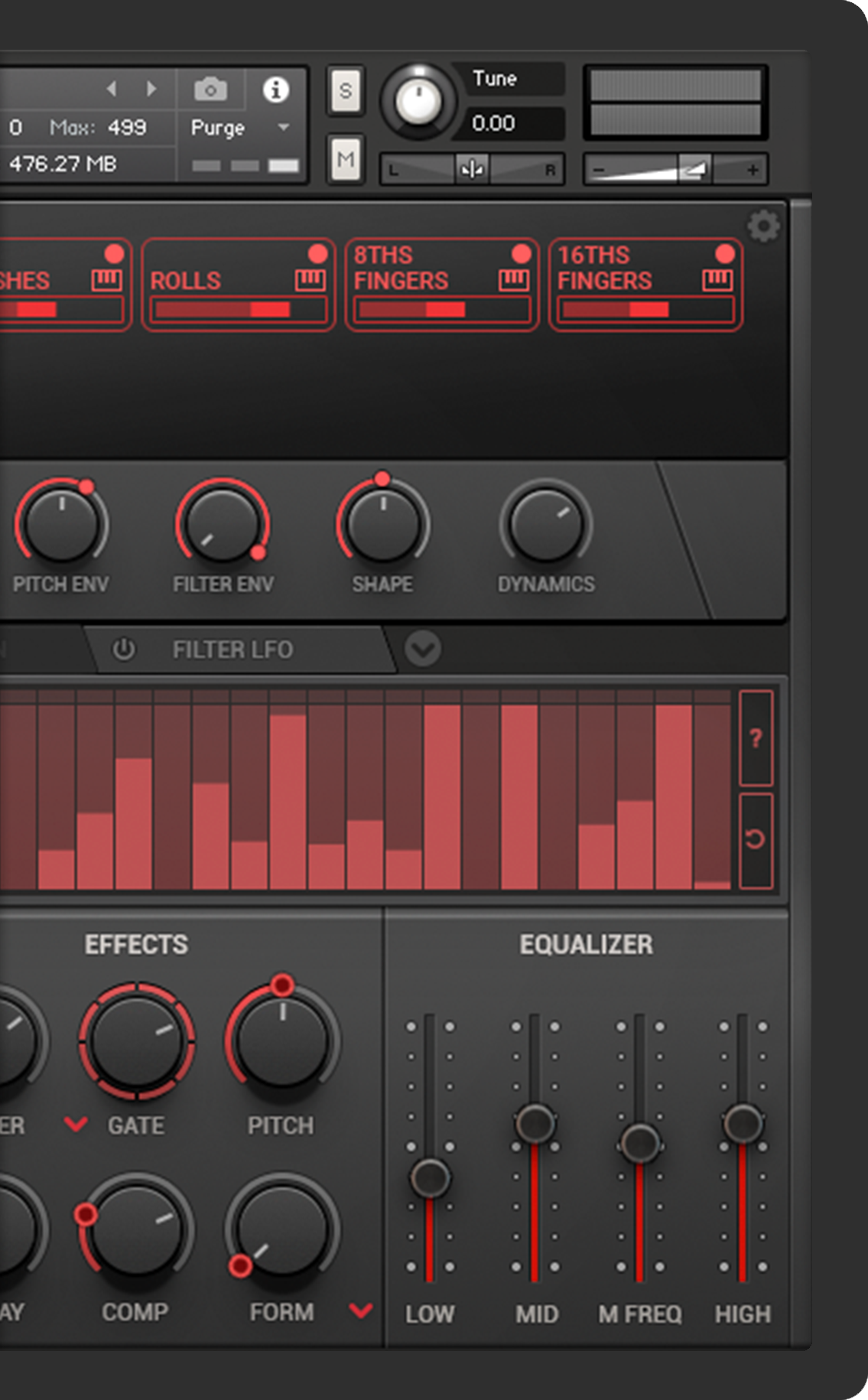This screenshot has height=1400, width=868.
Task: Click the LOW equalizer fader
Action: (430, 1177)
